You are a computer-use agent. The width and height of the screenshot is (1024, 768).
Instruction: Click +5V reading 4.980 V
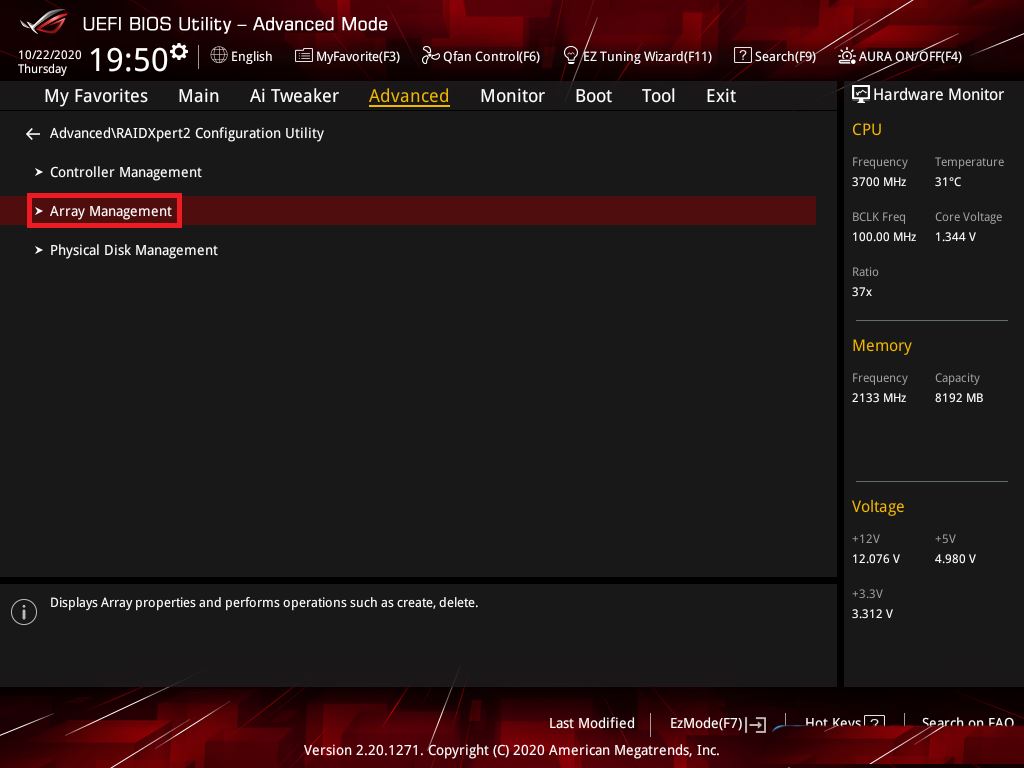coord(955,559)
